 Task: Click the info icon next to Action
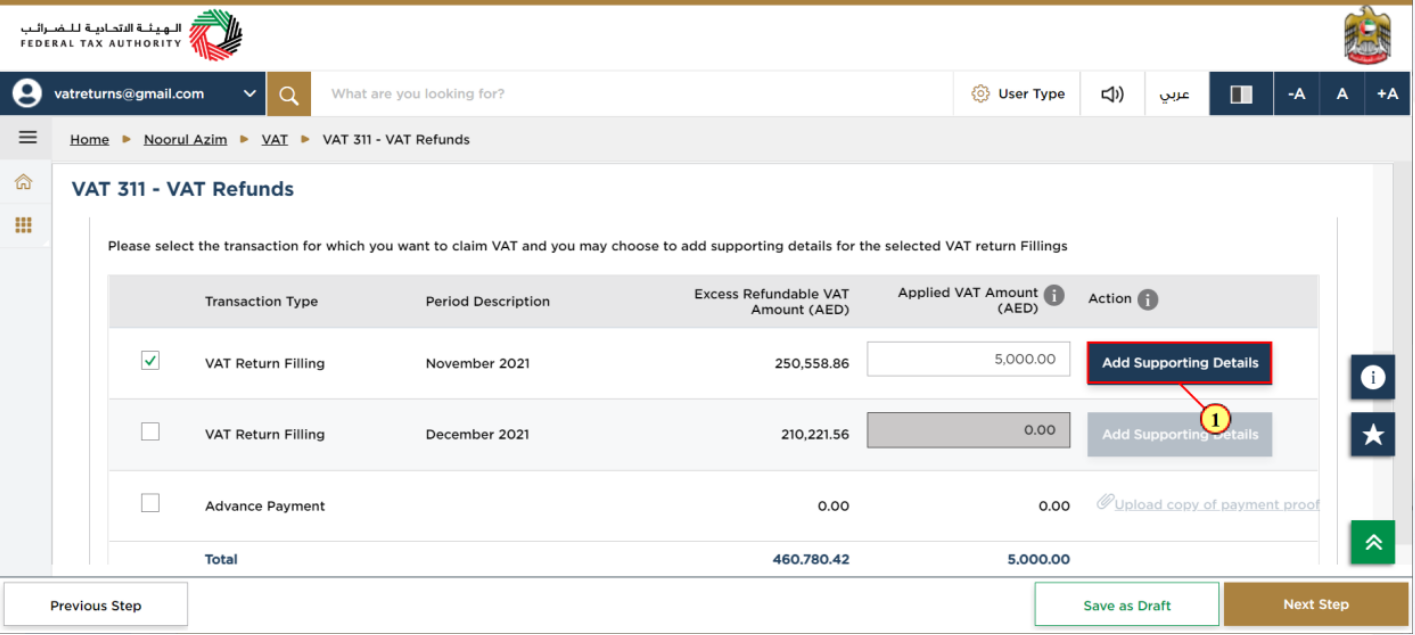tap(1148, 299)
